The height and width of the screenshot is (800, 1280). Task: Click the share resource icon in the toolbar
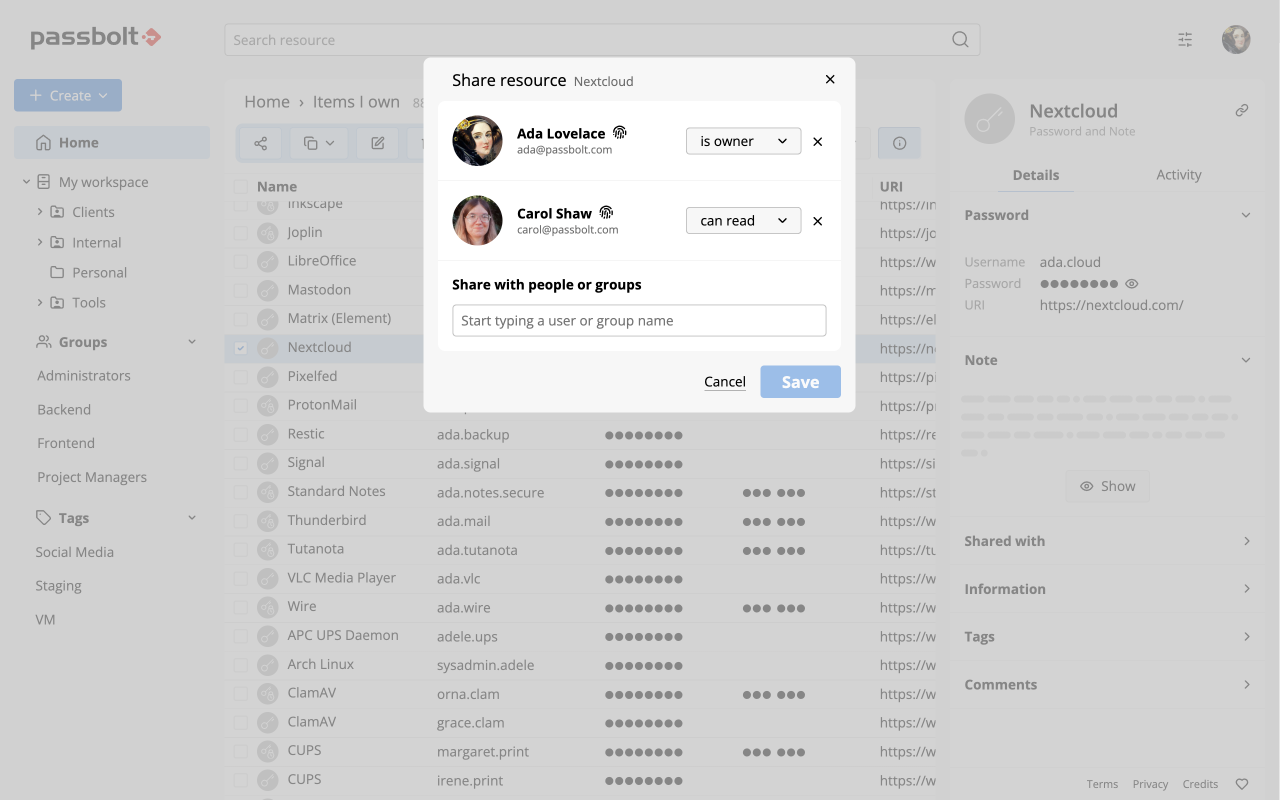tap(260, 143)
